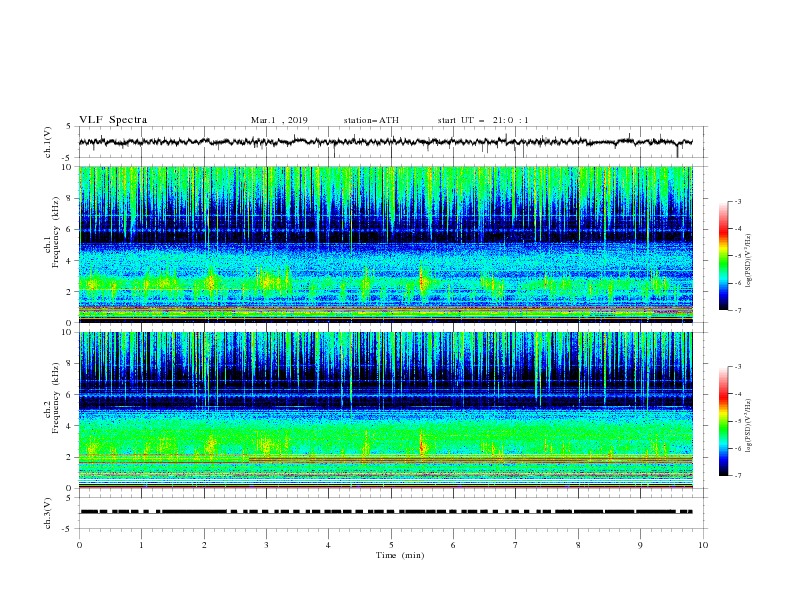Image resolution: width=792 pixels, height=612 pixels.
Task: Click the "-7" label on ch.2 color bar
Action: point(738,475)
